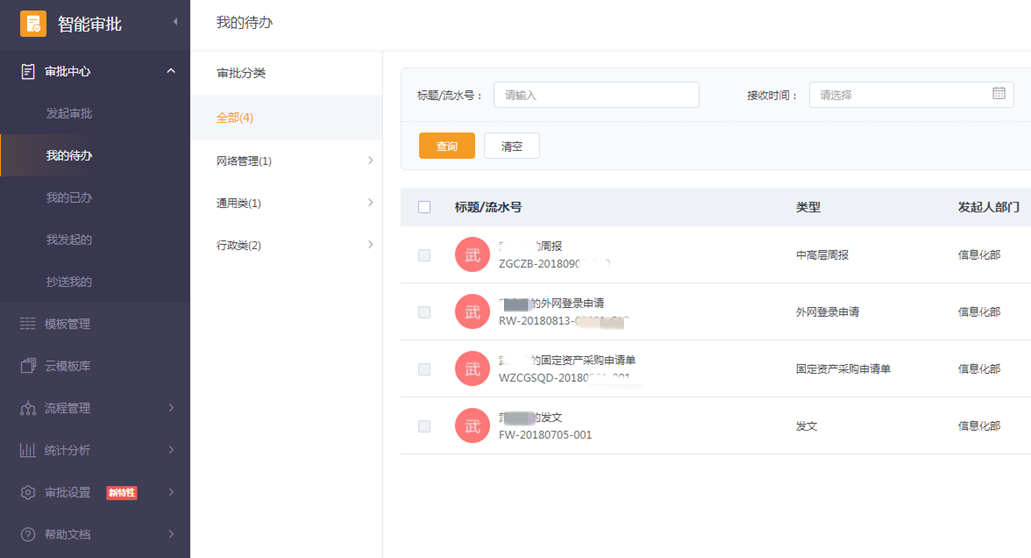Expand the 网络管理(1) category
The height and width of the screenshot is (558, 1031).
click(370, 161)
